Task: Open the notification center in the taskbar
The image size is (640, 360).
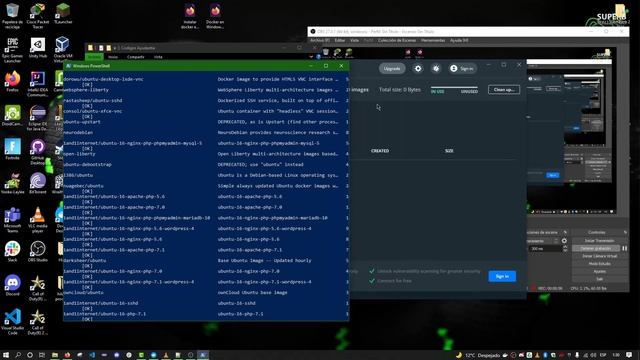Action: pos(629,355)
